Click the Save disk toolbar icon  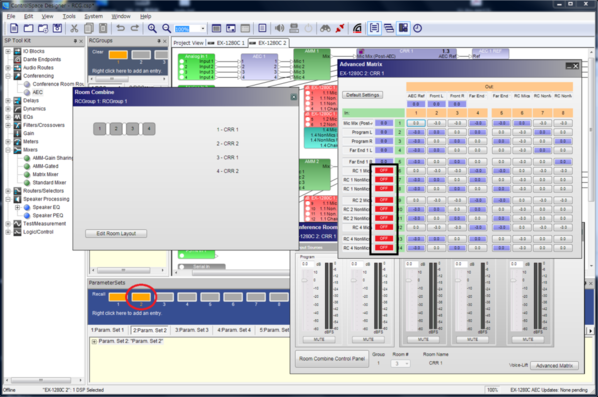pos(57,28)
